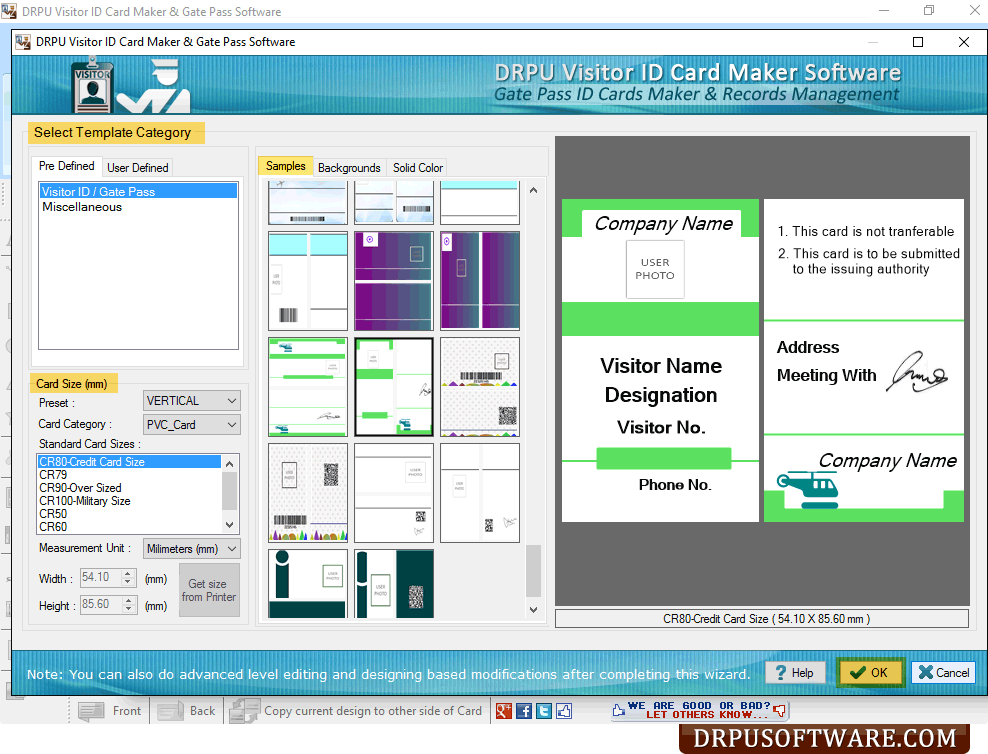Screen dimensions: 988x754
Task: Click the front card preview with Visitor Name
Action: [x=660, y=360]
